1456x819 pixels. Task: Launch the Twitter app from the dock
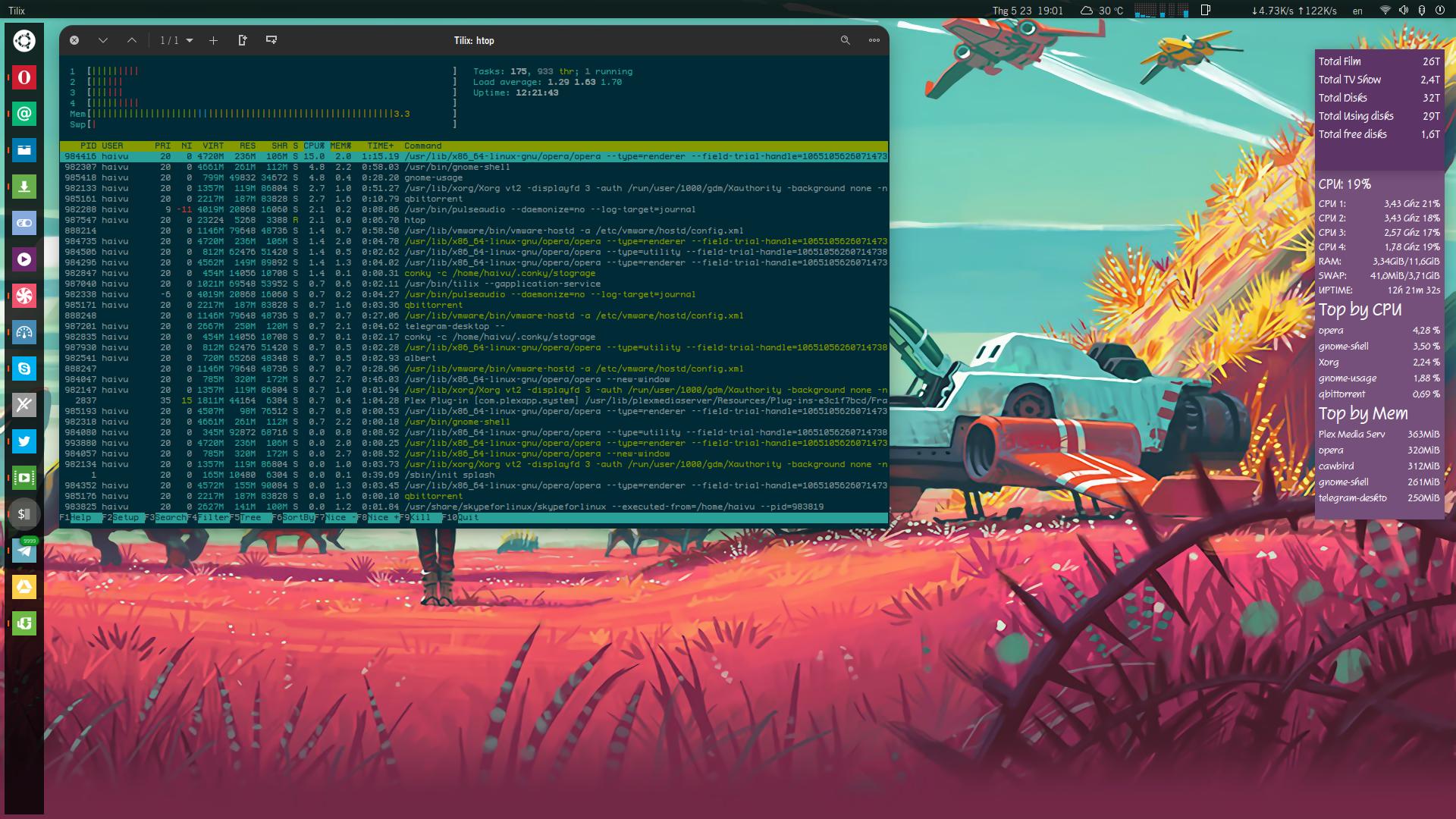click(24, 441)
